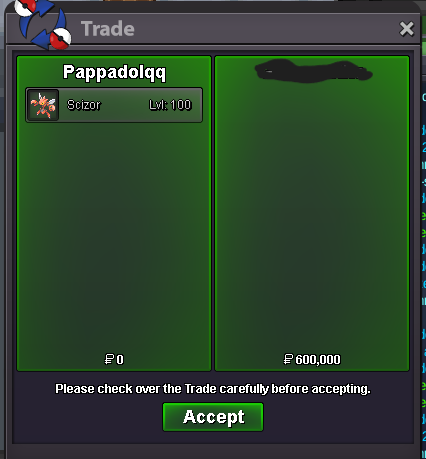Viewport: 426px width, 459px height.
Task: Click the Scizor sprite thumbnail
Action: [43, 105]
